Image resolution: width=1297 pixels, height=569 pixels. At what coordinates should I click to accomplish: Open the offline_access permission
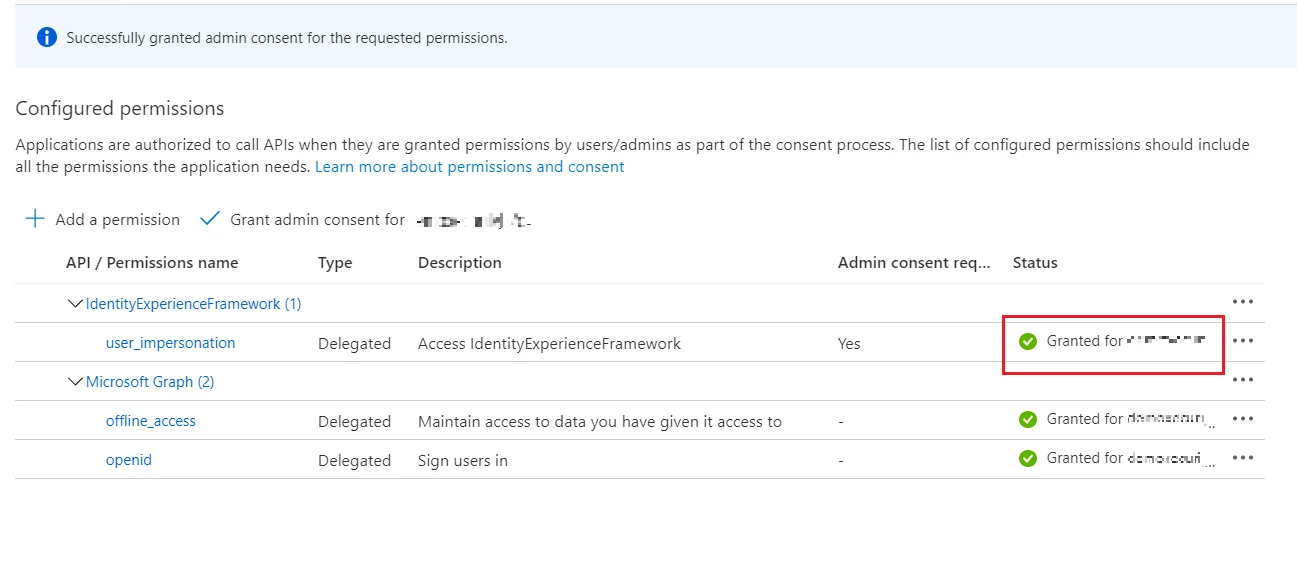point(151,421)
